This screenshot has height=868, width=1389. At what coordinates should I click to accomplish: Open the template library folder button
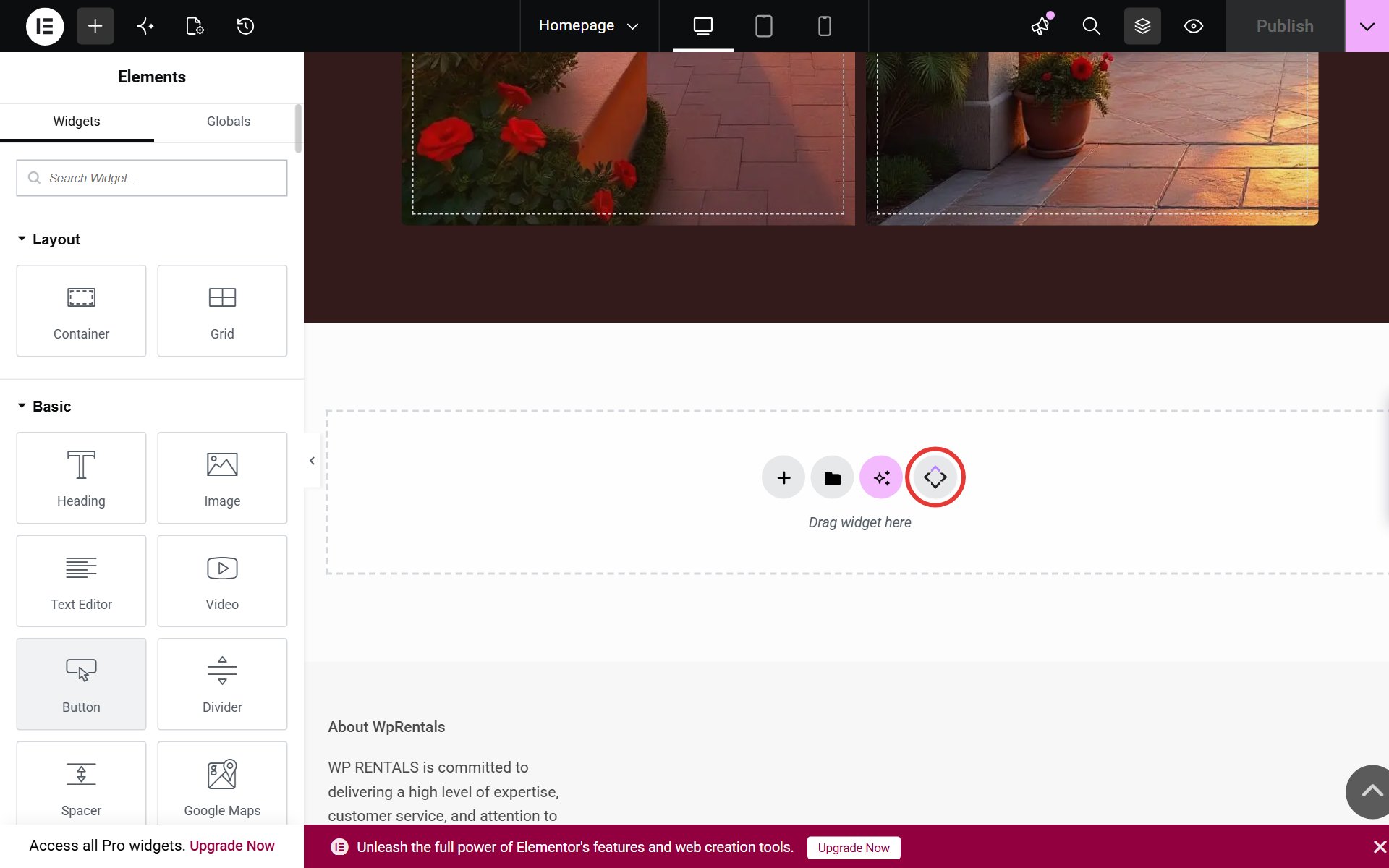[833, 477]
